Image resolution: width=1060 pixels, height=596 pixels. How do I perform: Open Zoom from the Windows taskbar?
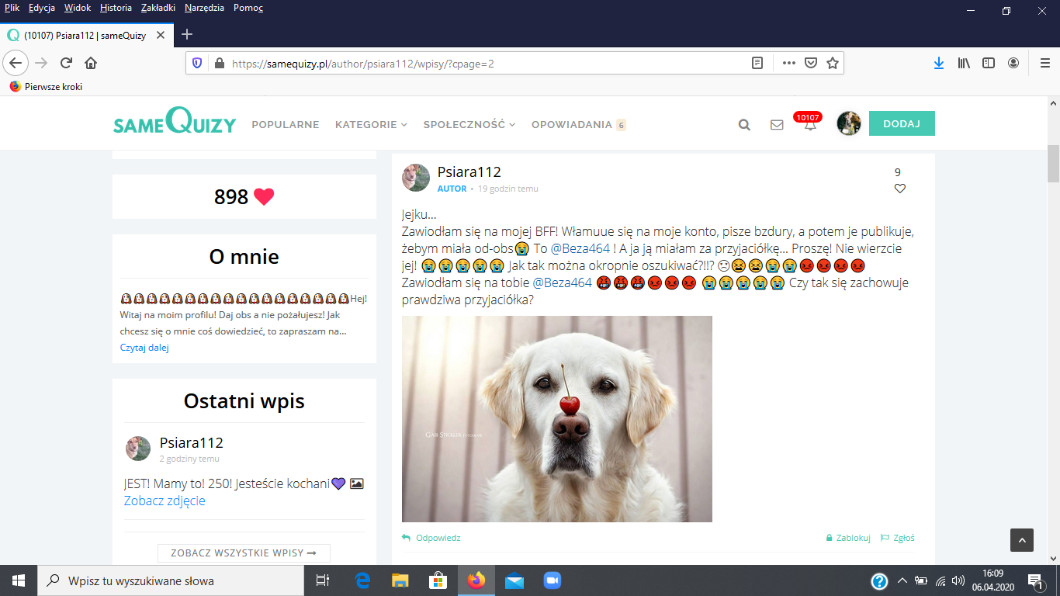click(x=551, y=580)
